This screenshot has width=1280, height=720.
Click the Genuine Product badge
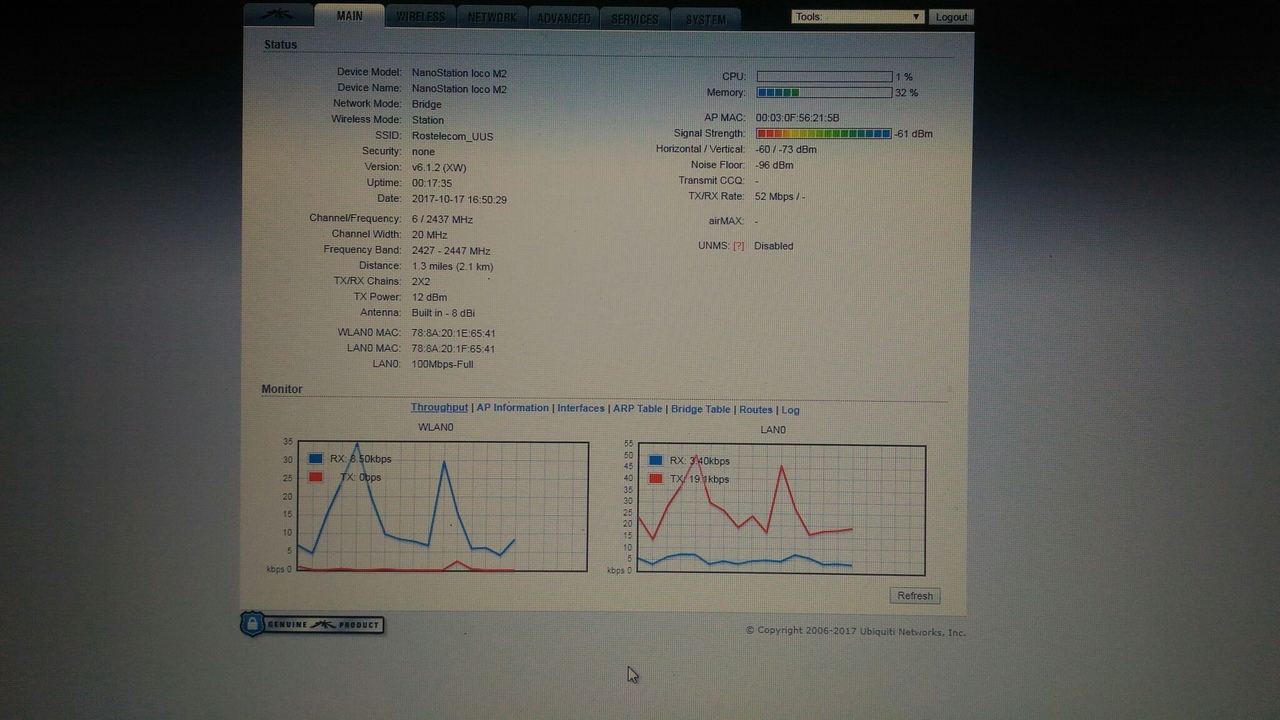point(312,624)
